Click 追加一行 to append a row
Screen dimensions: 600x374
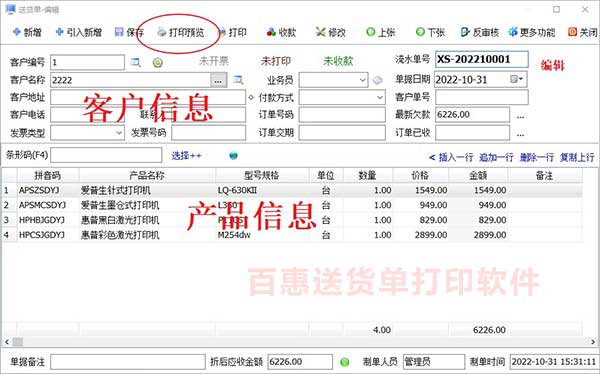[x=496, y=157]
